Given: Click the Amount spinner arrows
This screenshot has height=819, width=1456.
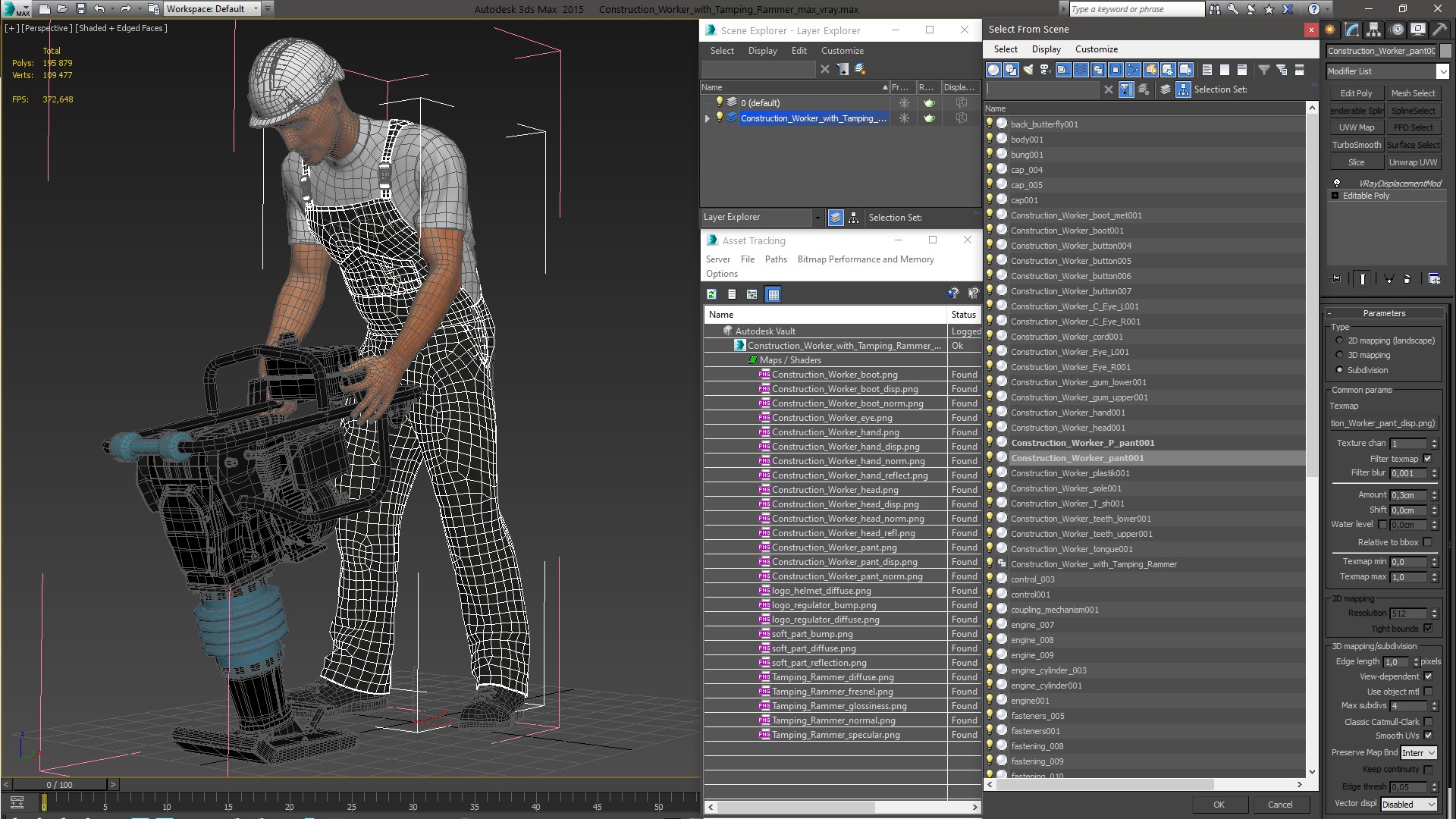Looking at the screenshot, I should [1434, 495].
